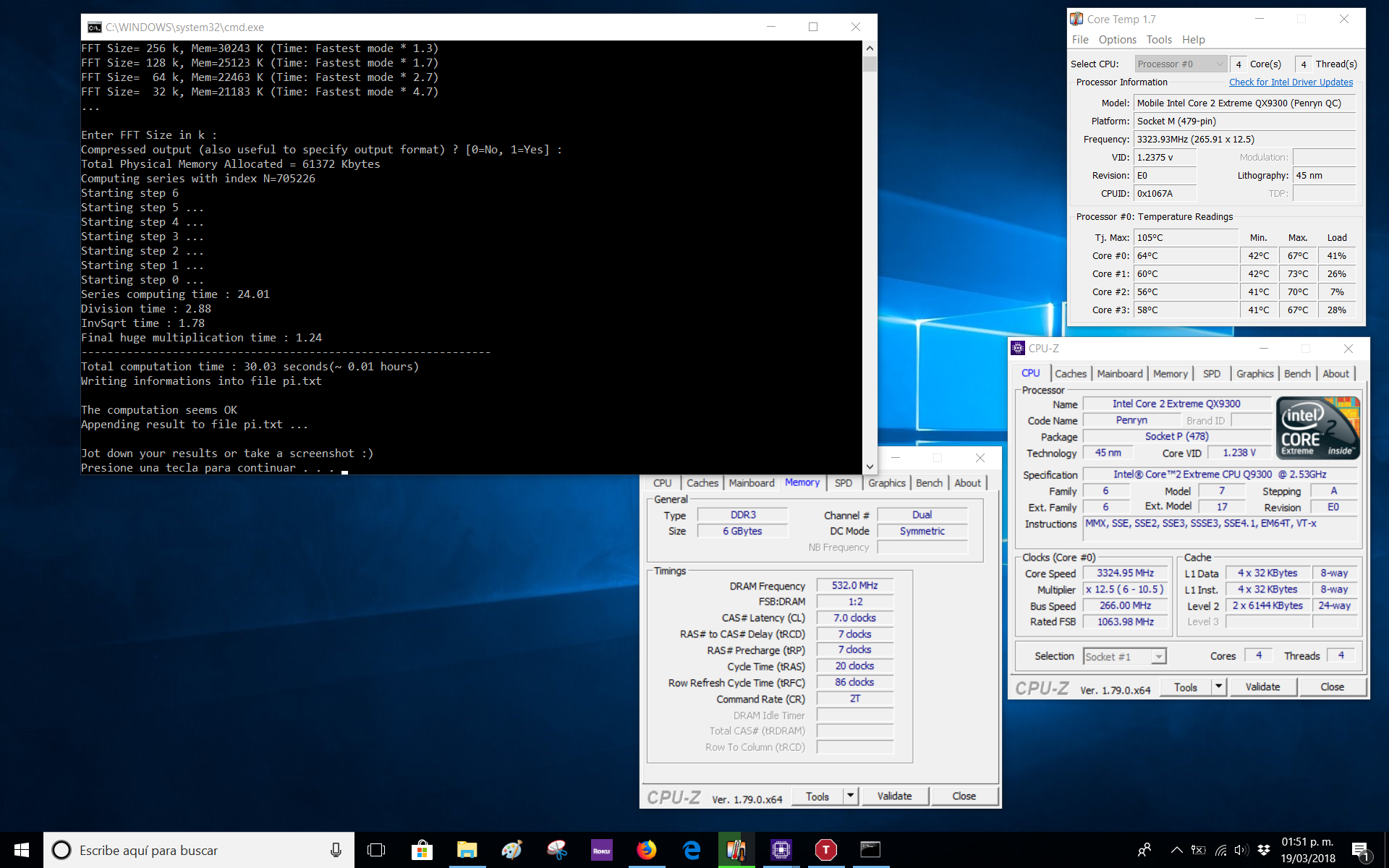This screenshot has width=1389, height=868.
Task: Open the People icon in system tray
Action: click(1144, 850)
